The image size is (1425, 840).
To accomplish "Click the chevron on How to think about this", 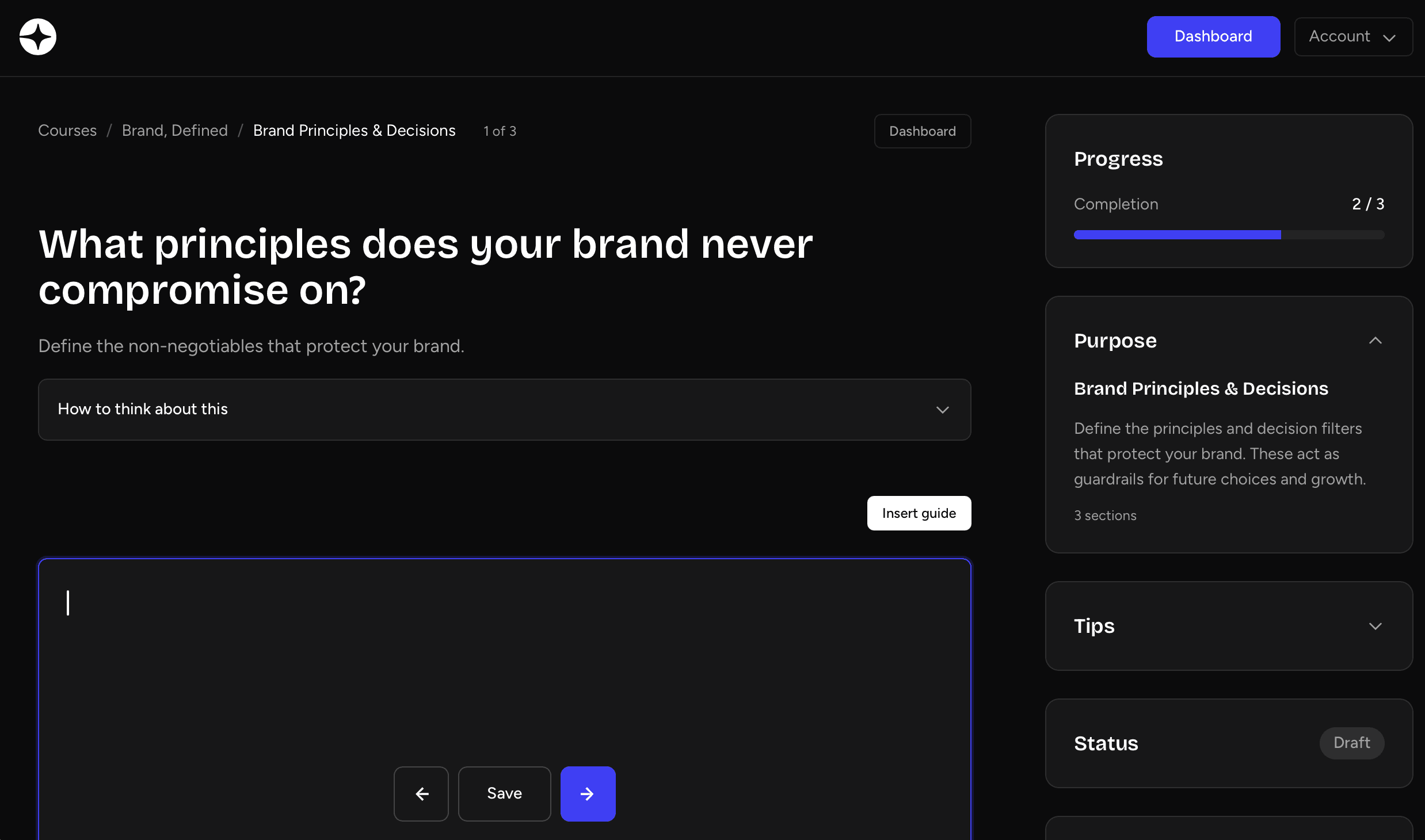I will coord(942,410).
